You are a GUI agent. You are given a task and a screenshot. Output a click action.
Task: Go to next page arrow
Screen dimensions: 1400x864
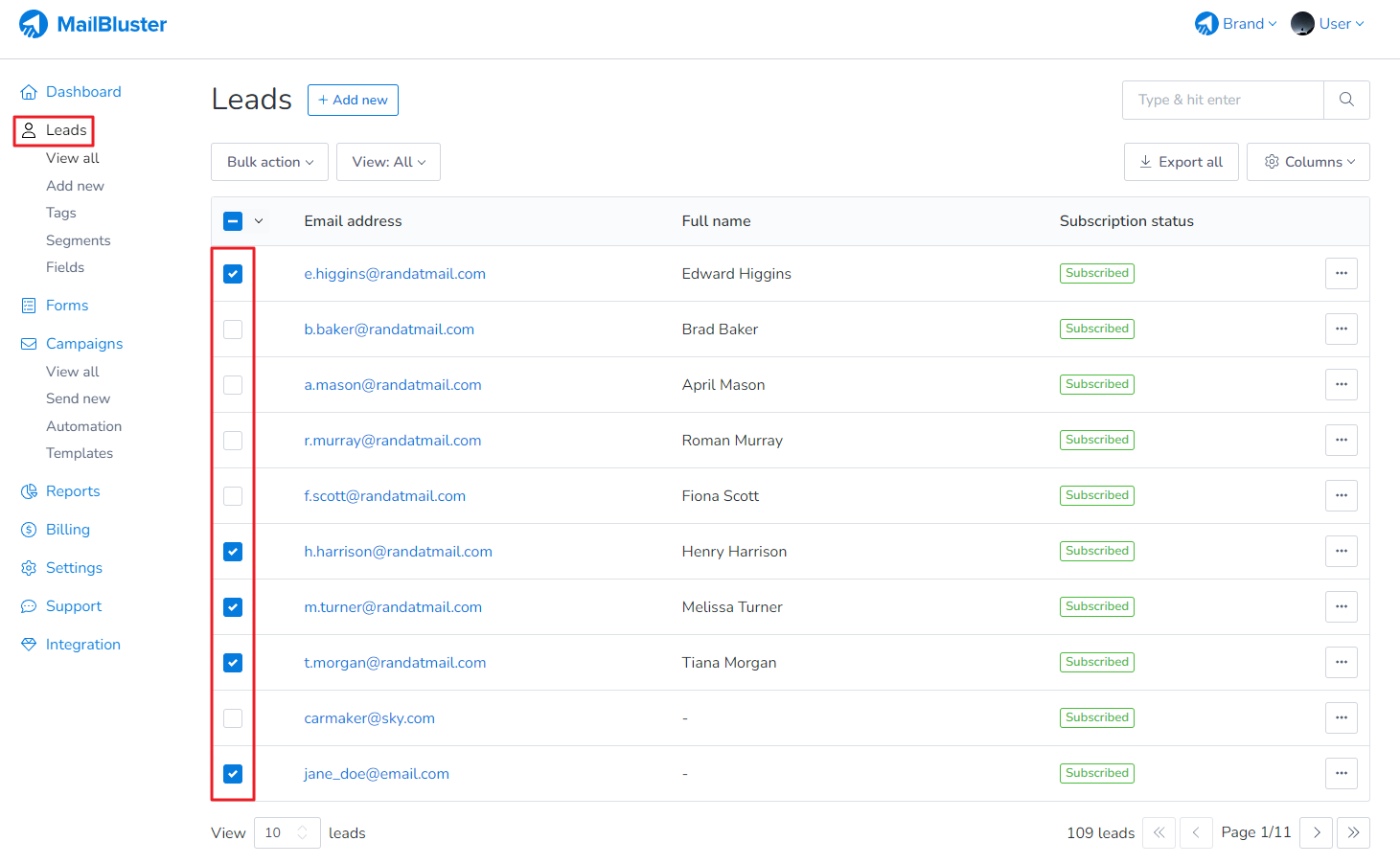pyautogui.click(x=1317, y=832)
